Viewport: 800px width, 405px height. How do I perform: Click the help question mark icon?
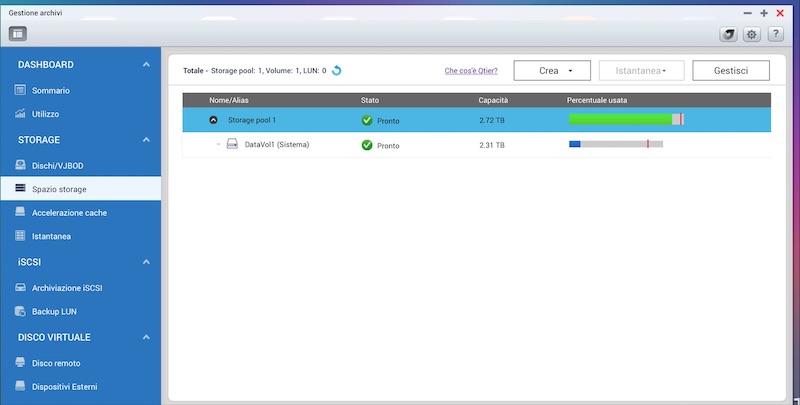[775, 34]
